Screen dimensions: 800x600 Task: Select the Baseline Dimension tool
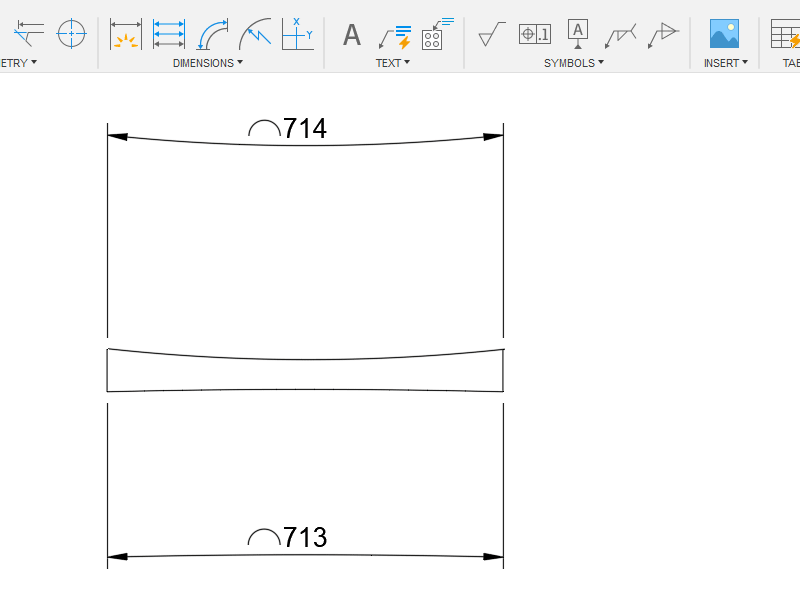pyautogui.click(x=169, y=34)
